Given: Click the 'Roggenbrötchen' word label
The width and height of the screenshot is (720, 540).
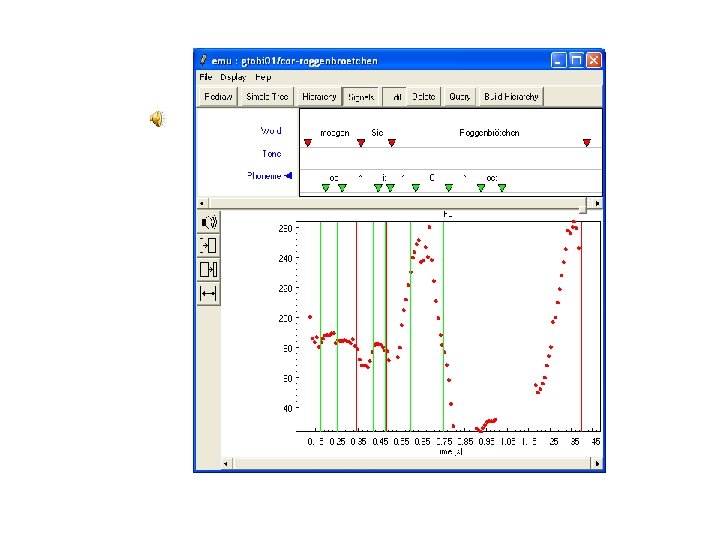Looking at the screenshot, I should tap(489, 133).
